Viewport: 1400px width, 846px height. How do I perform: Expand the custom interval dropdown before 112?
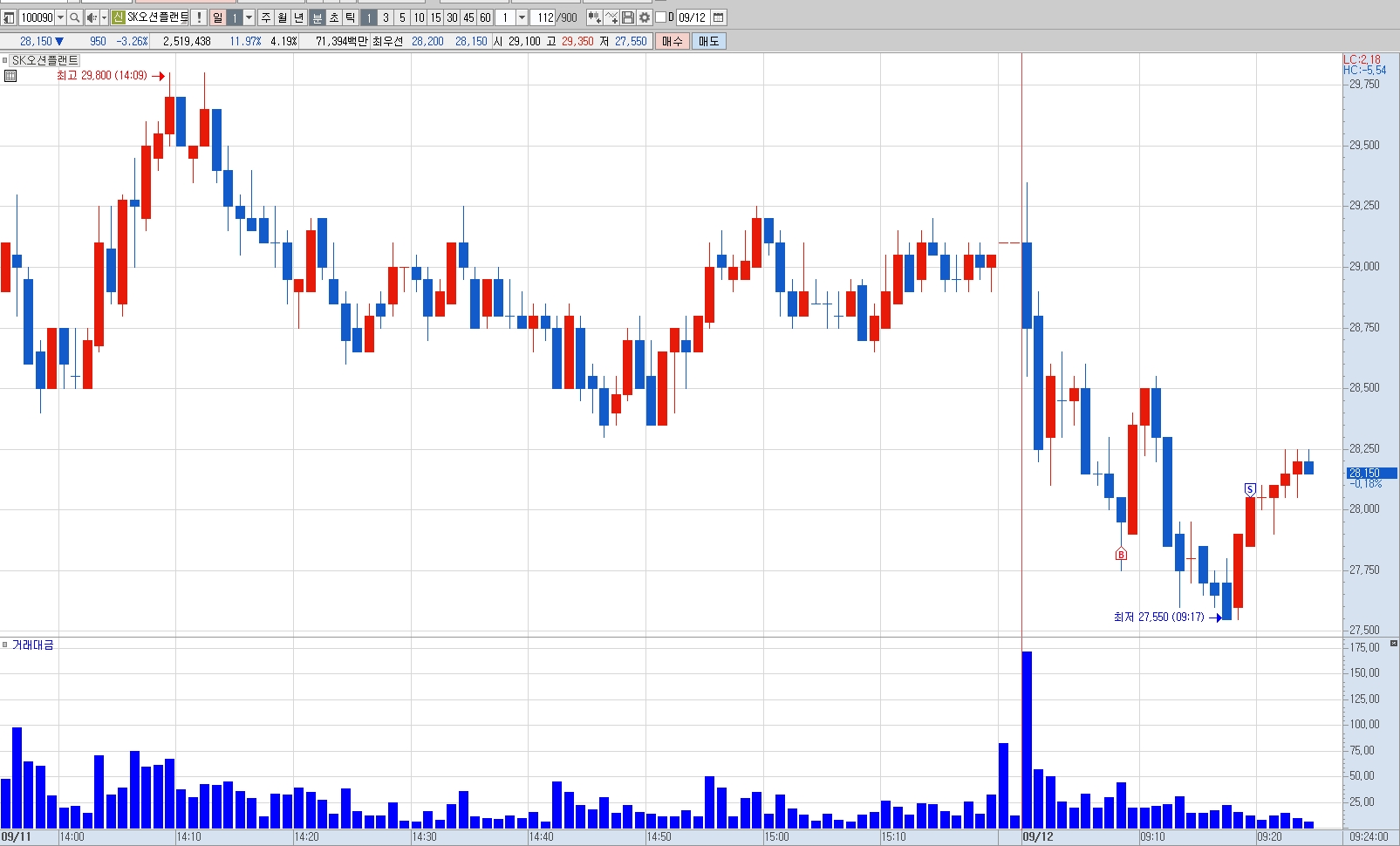[x=522, y=17]
